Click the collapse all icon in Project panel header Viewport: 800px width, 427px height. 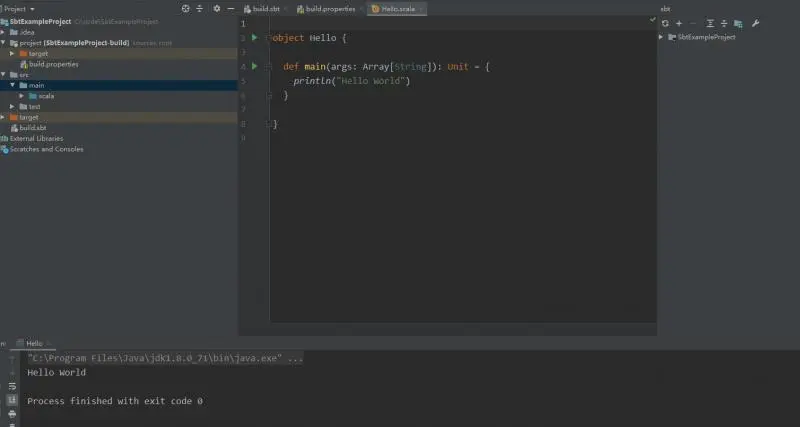coord(199,9)
